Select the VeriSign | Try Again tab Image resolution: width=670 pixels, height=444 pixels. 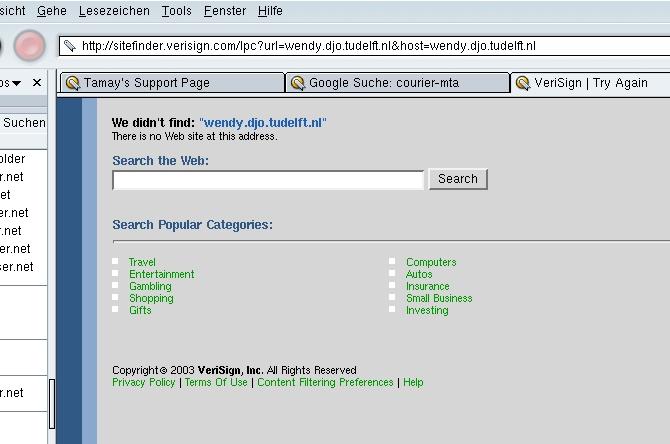(591, 82)
